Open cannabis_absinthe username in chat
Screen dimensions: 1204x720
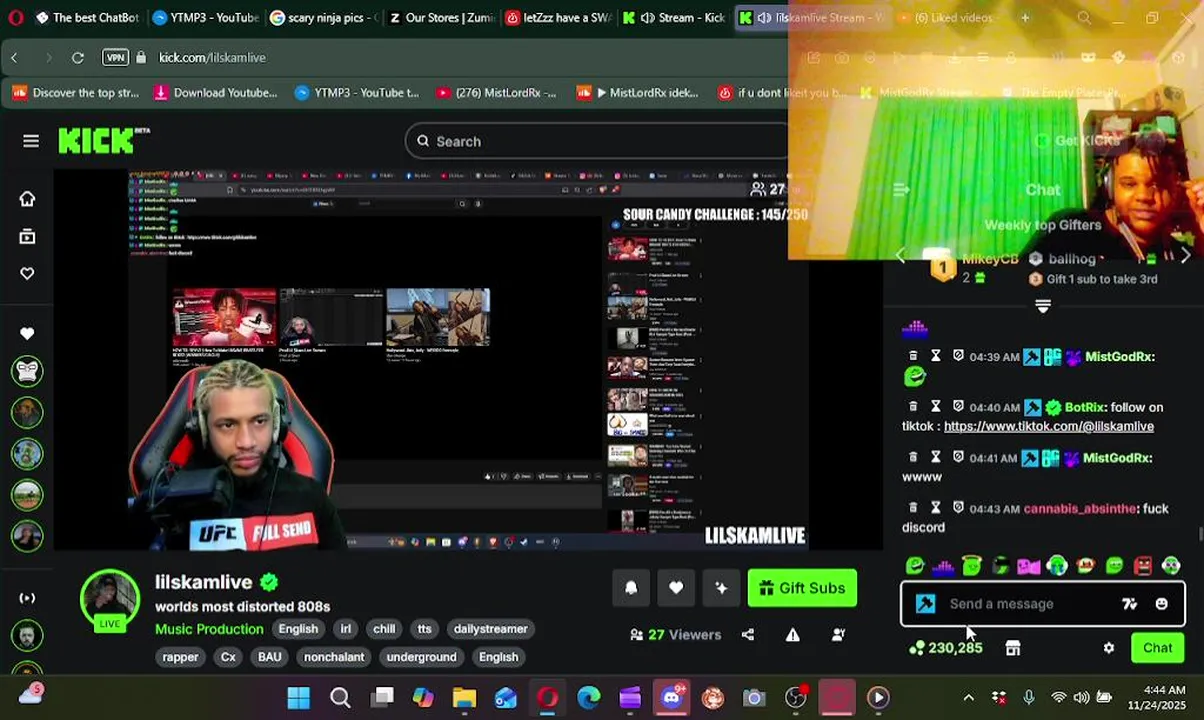pyautogui.click(x=1081, y=508)
